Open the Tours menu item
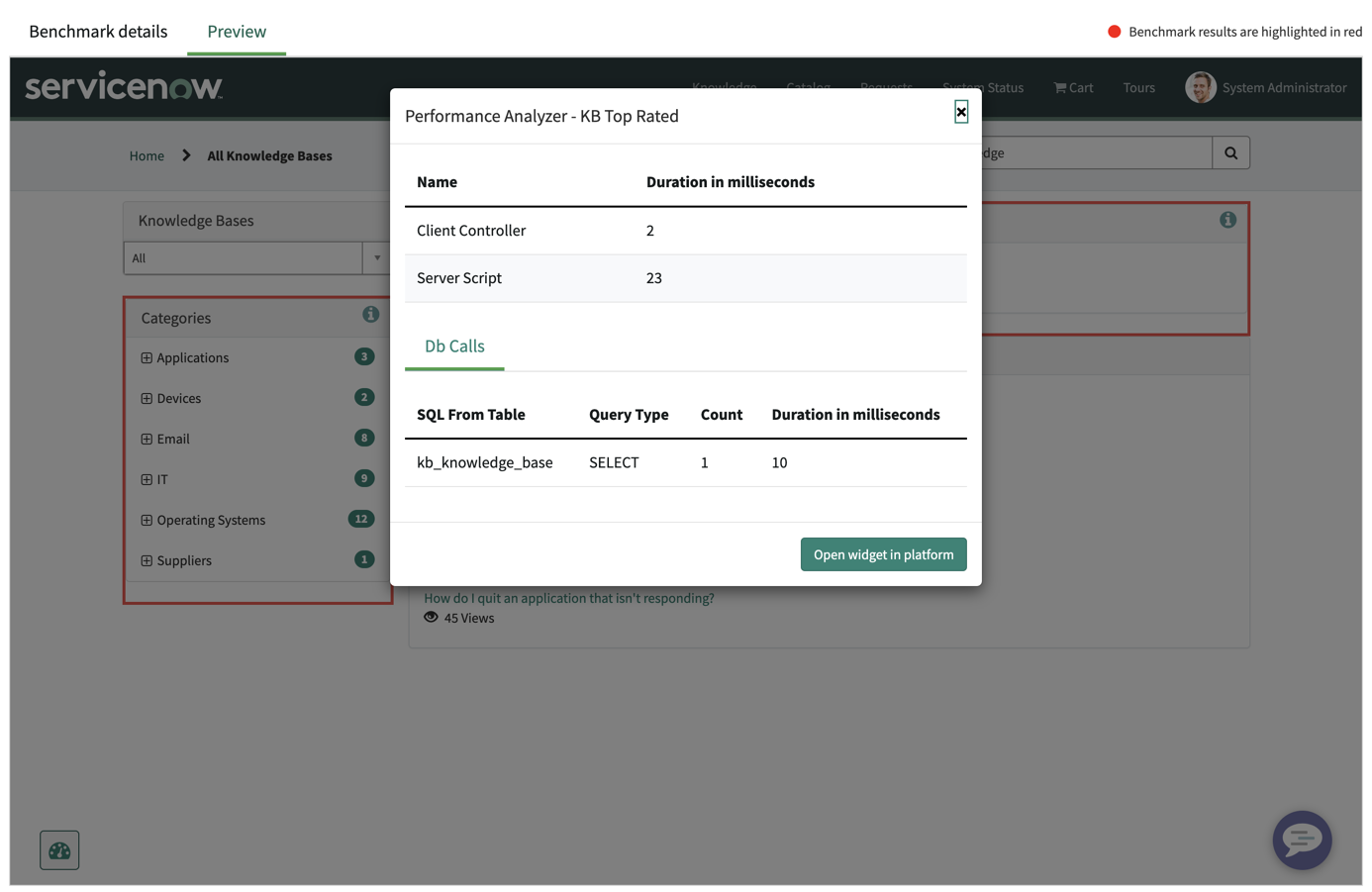 tap(1138, 87)
